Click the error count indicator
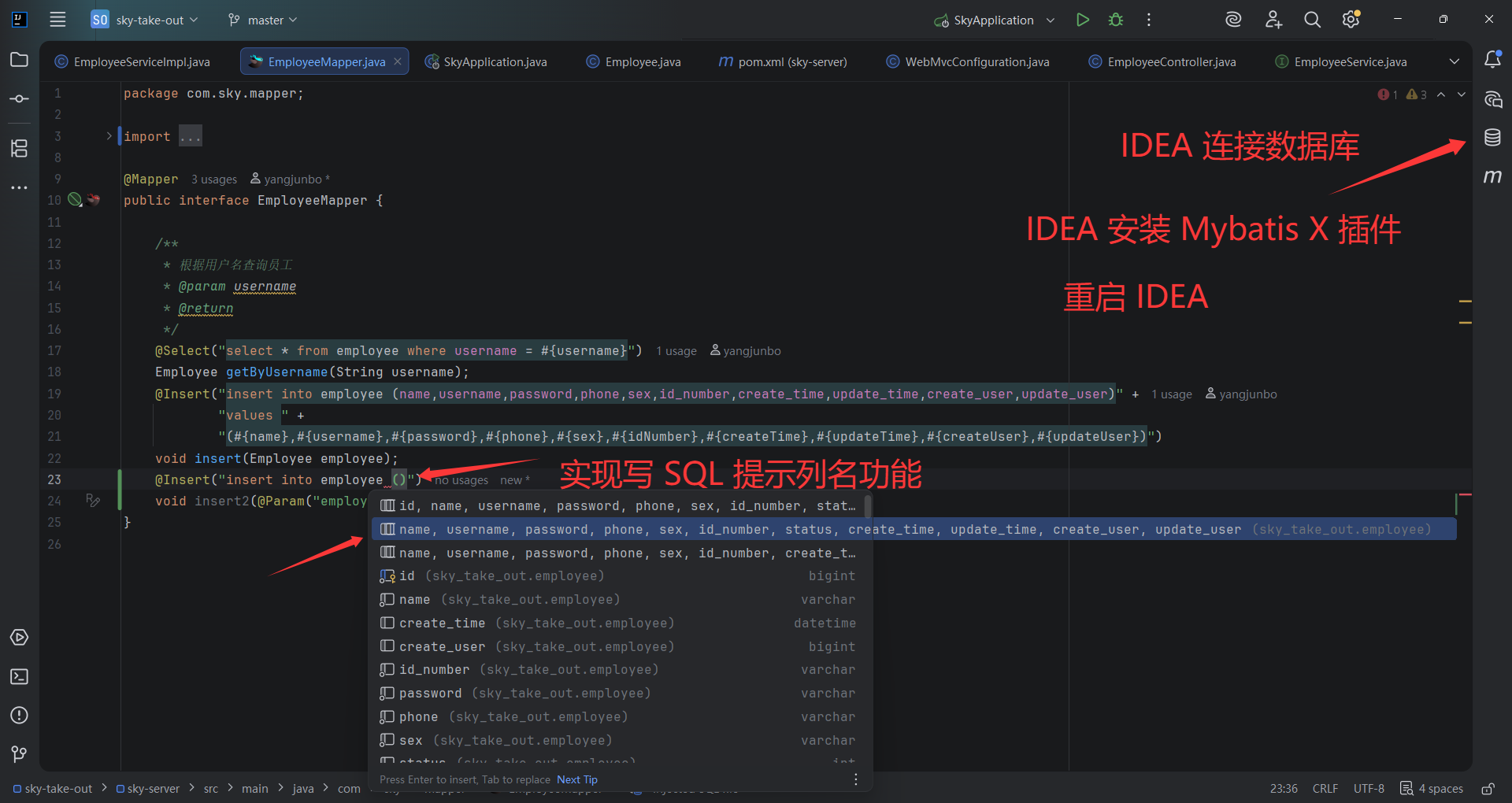Image resolution: width=1512 pixels, height=803 pixels. [x=1388, y=94]
